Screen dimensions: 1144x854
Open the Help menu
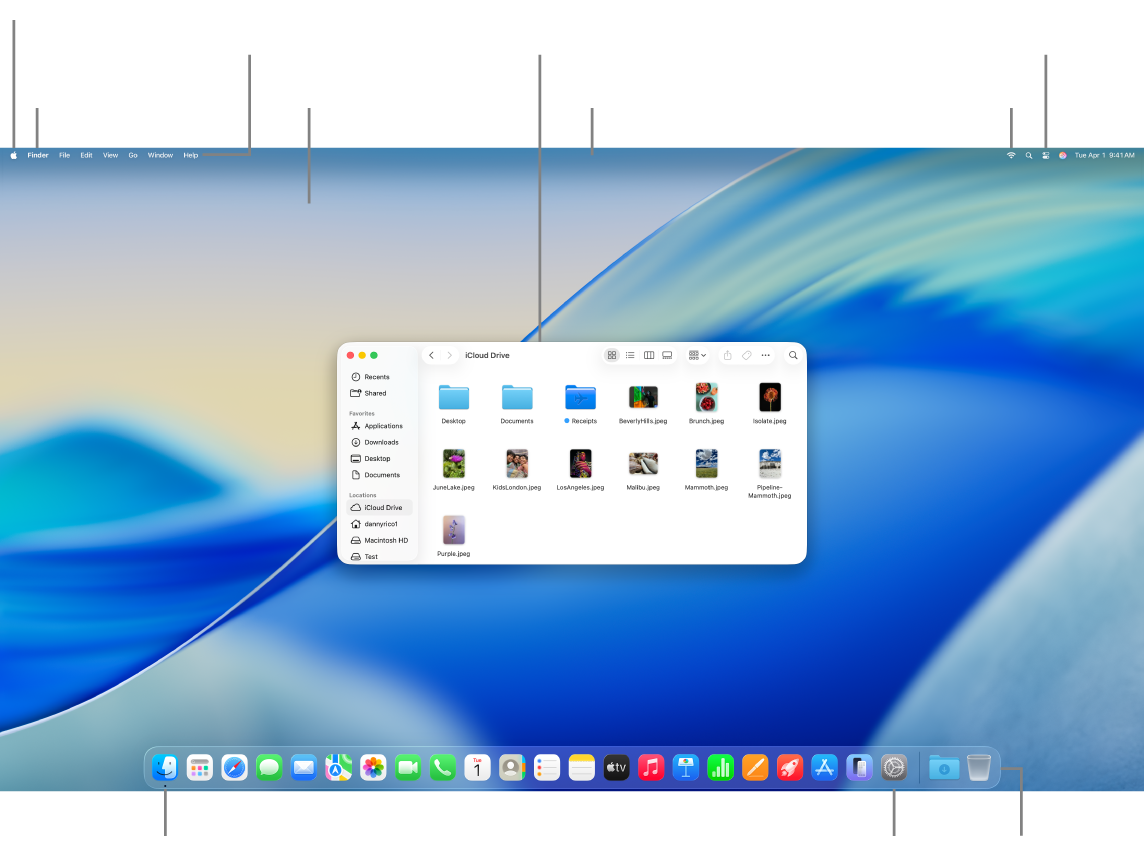click(190, 155)
